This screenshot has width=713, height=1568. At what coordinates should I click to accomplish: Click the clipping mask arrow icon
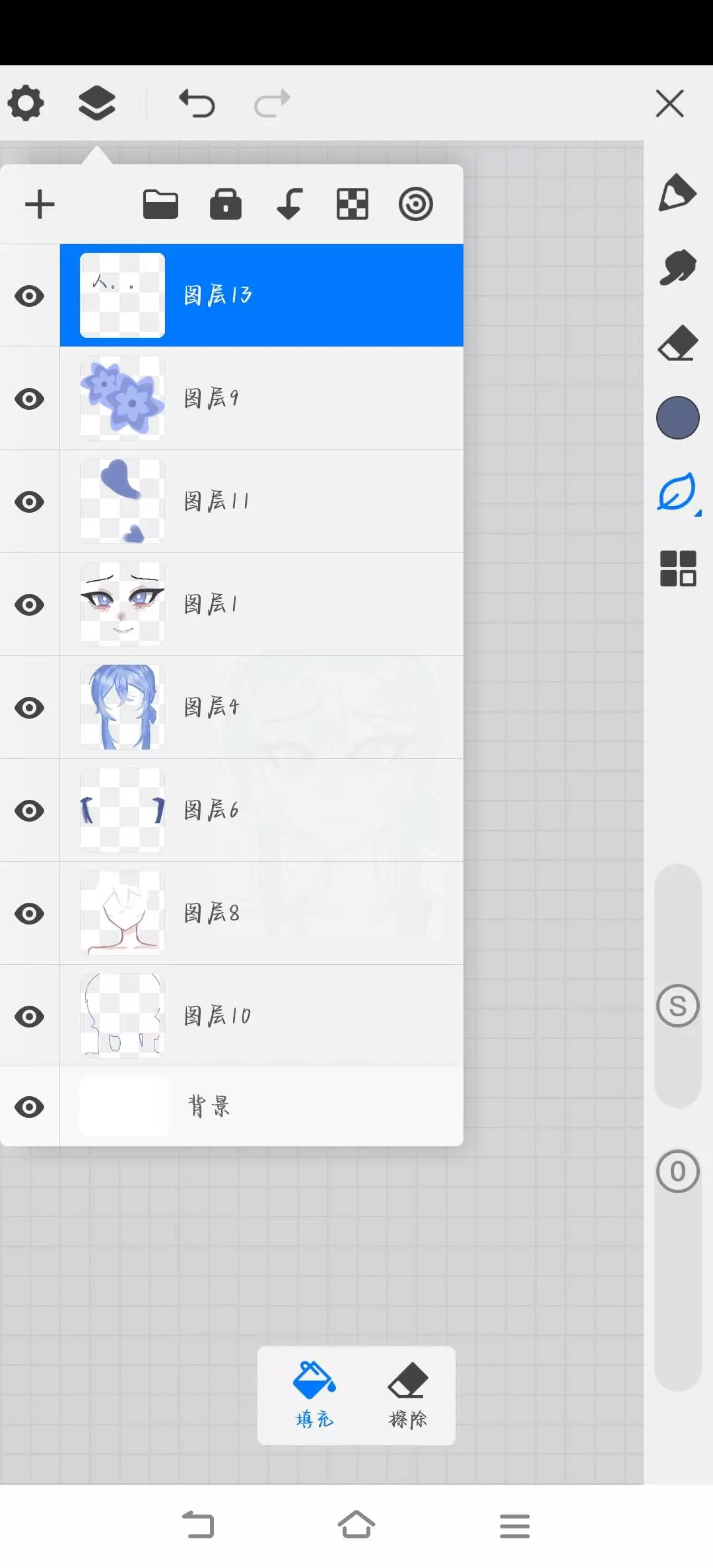289,204
